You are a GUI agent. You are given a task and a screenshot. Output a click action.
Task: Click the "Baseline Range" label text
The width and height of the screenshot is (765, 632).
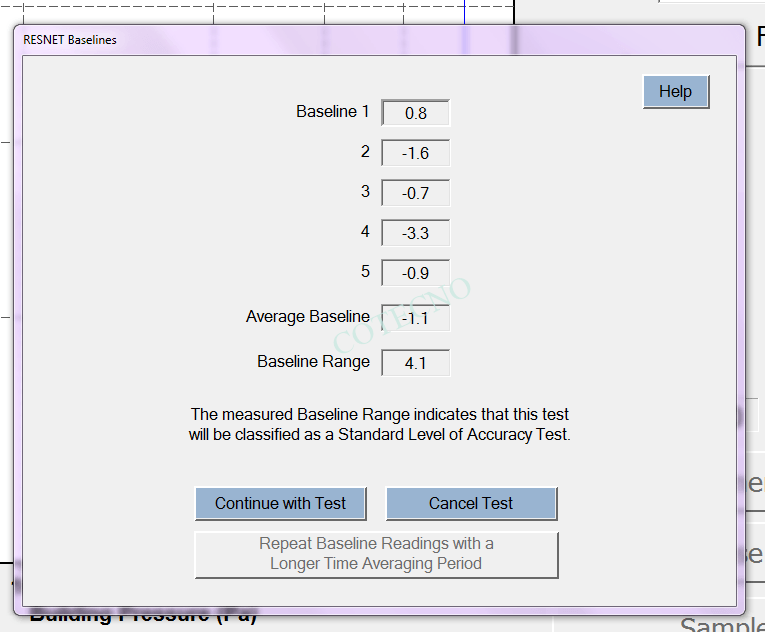[x=313, y=362]
